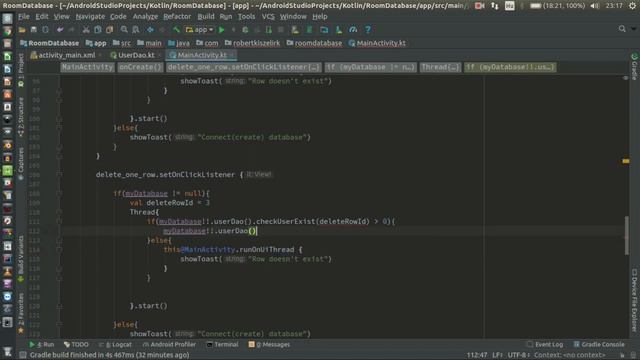Viewport: 640px width, 360px height.
Task: Toggle the Favorites tool window
Action: [21, 313]
